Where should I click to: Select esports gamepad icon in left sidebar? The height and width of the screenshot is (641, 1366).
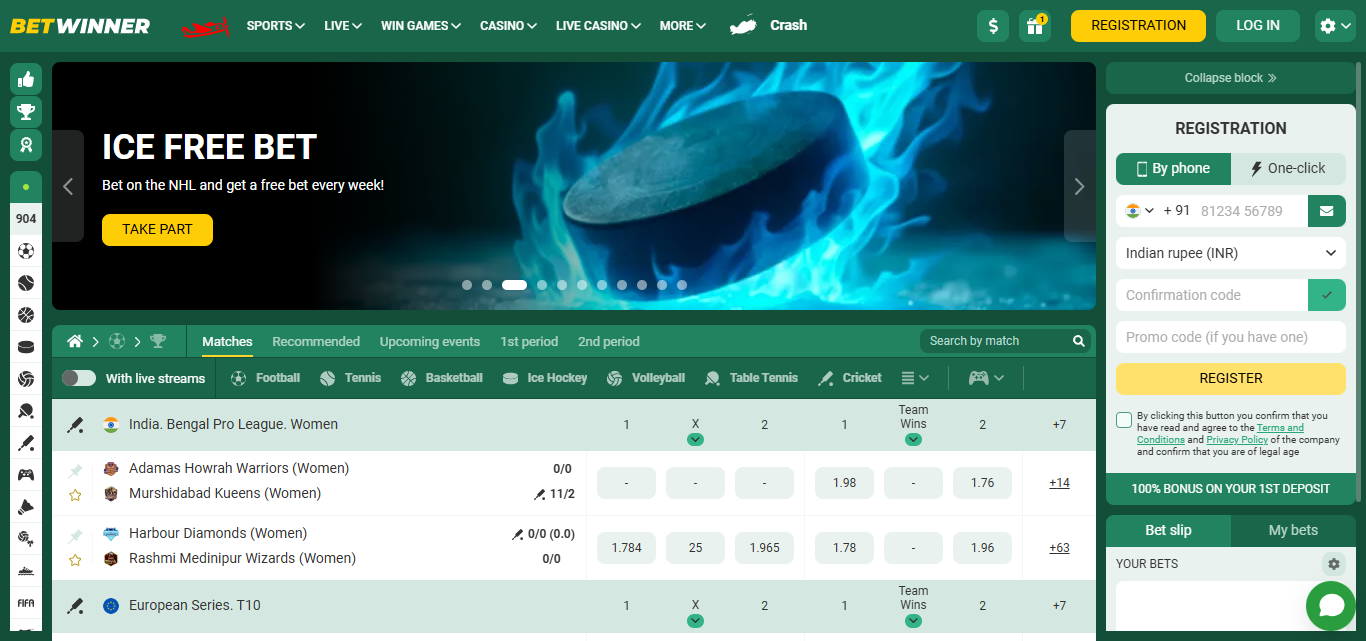[26, 474]
